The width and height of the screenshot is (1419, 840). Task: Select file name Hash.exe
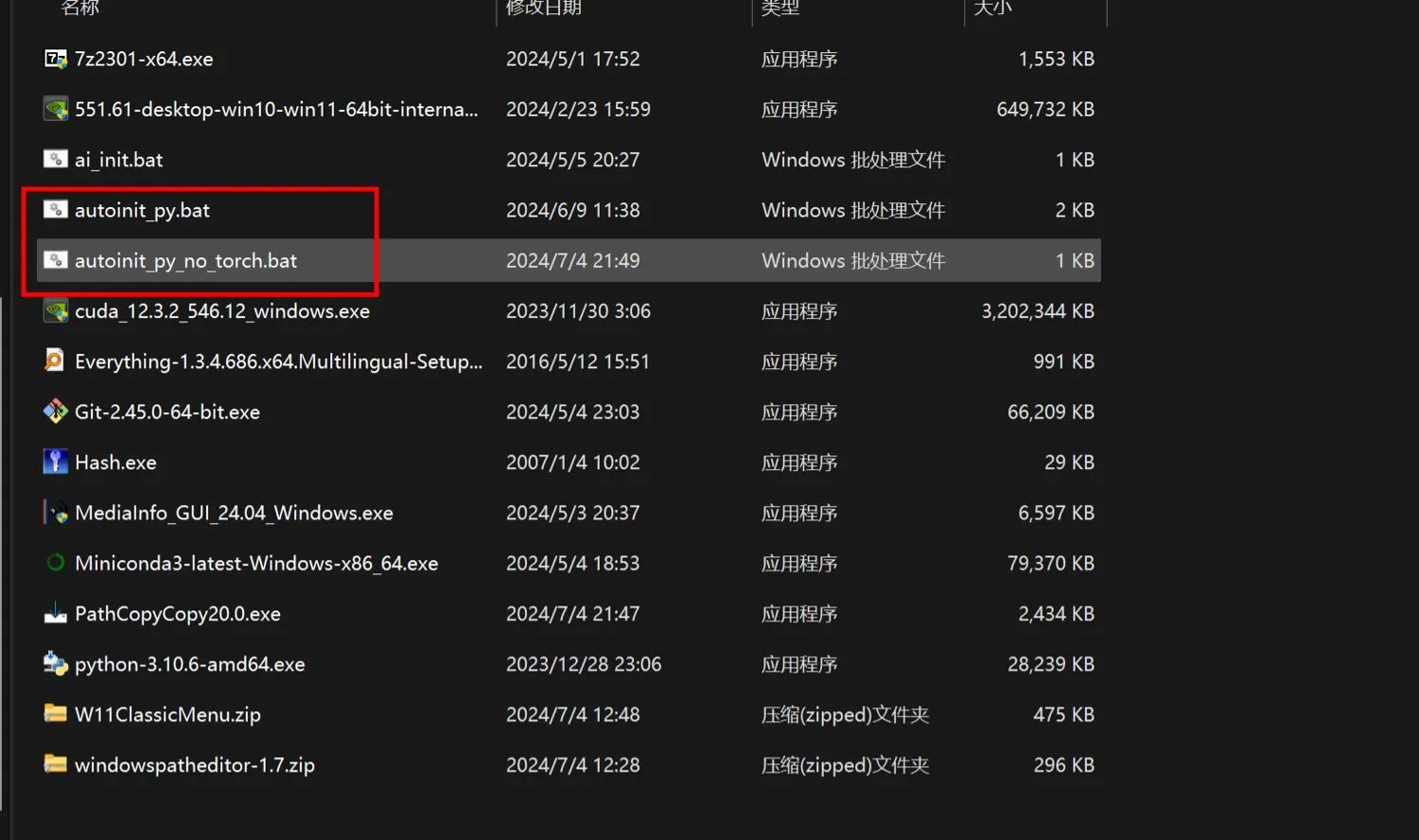point(115,463)
